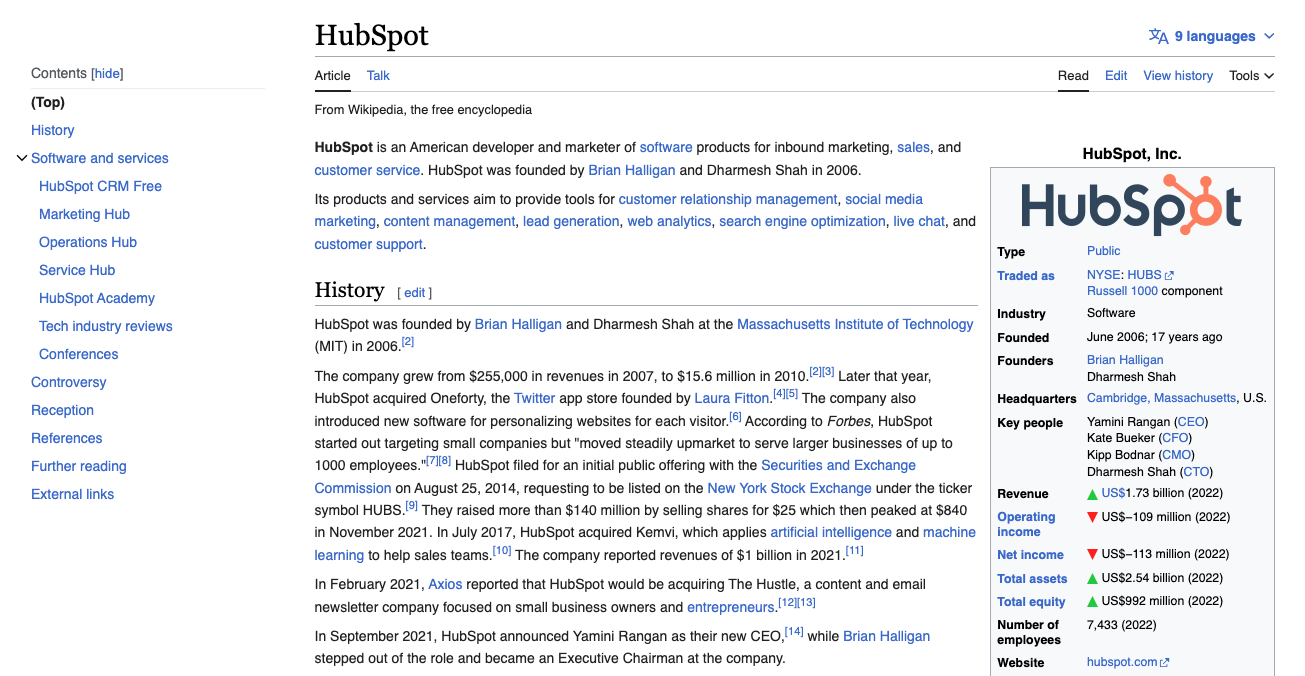Click green revenue increase arrow icon

(x=1093, y=494)
